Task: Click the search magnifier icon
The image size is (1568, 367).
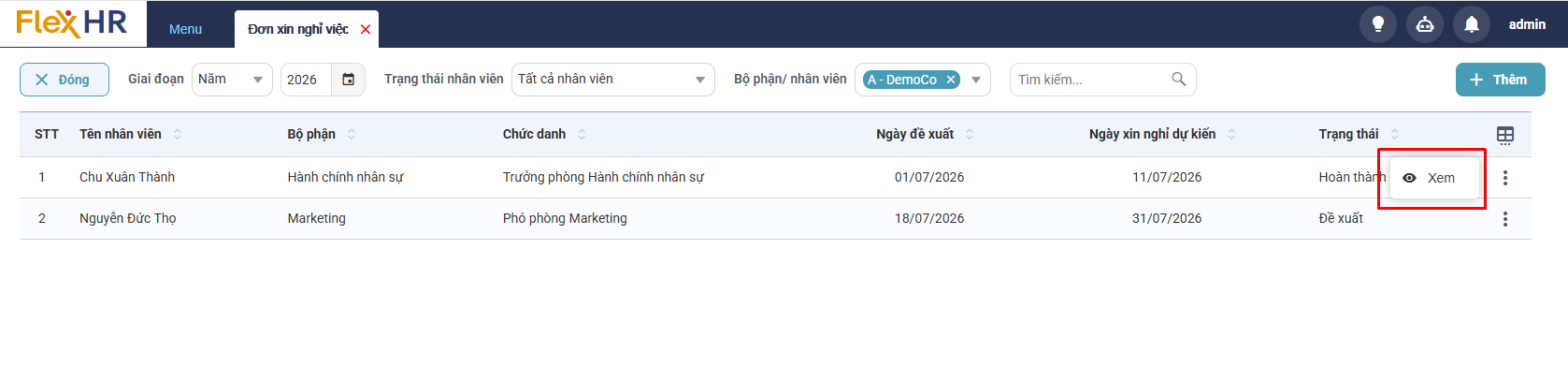Action: coord(1179,80)
